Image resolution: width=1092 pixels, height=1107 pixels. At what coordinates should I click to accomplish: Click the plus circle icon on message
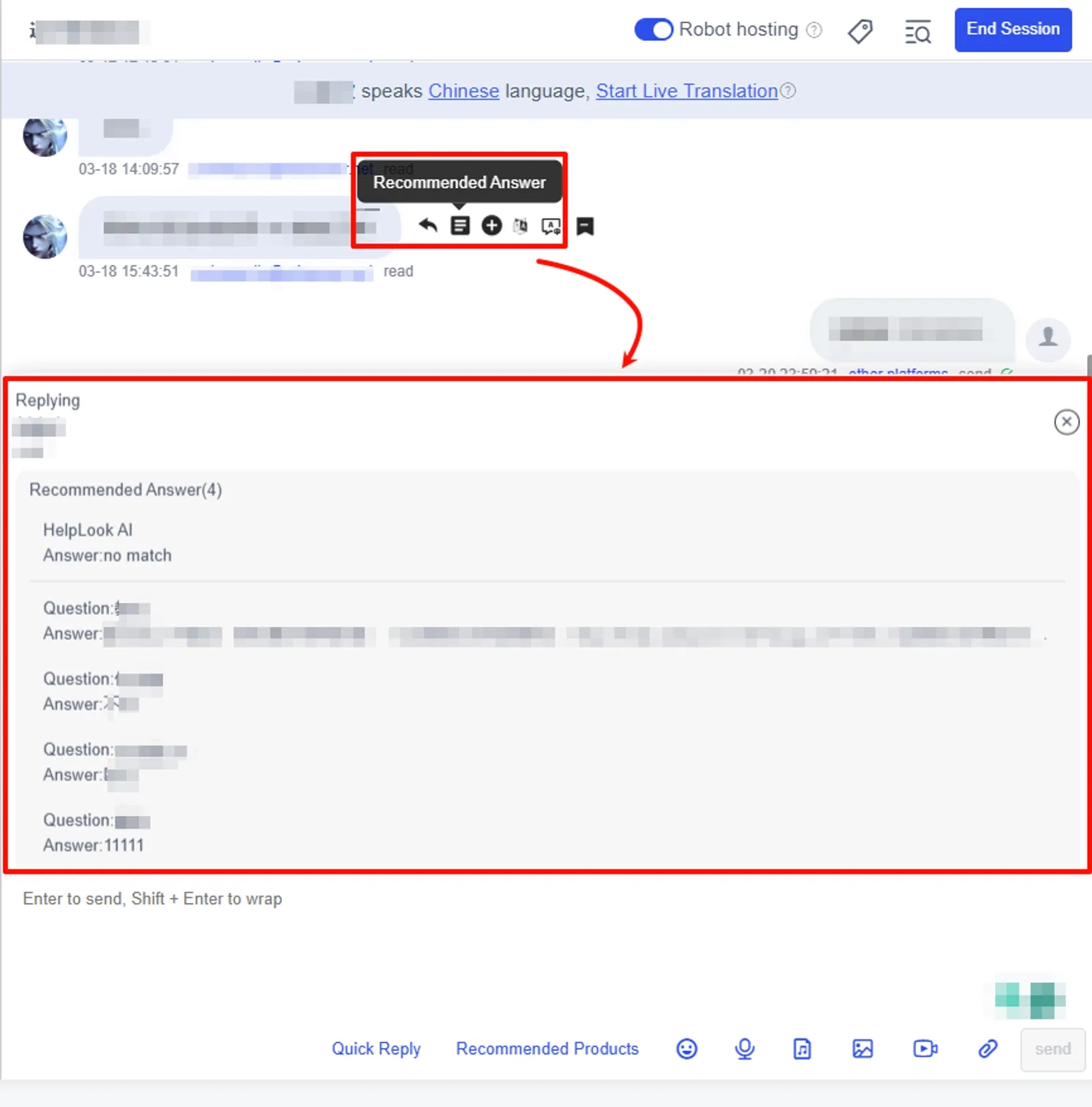(x=491, y=225)
